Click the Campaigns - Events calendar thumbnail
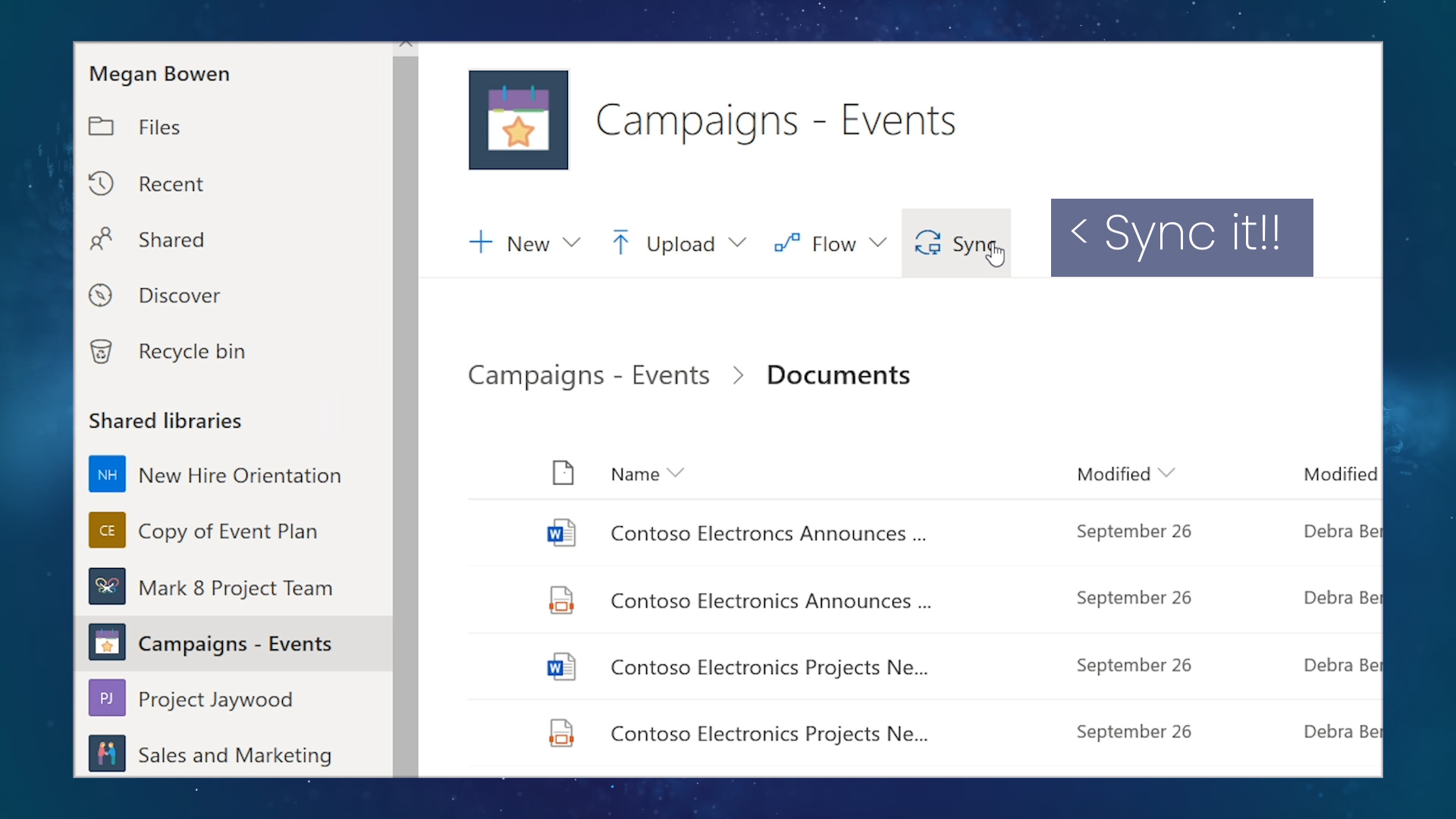 click(x=518, y=120)
